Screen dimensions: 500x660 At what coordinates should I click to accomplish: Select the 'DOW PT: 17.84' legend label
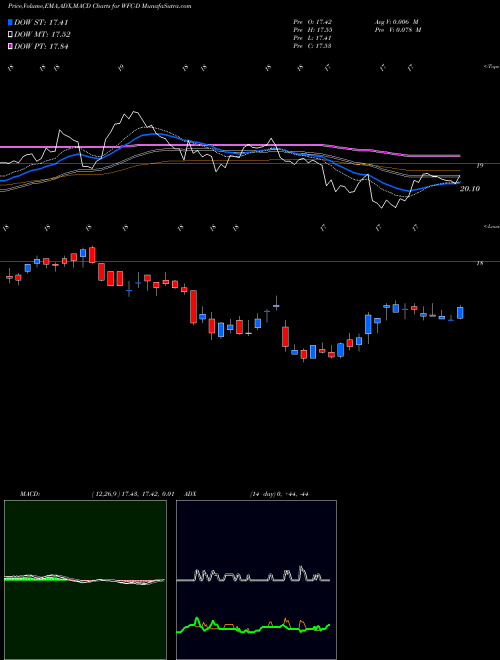(41, 46)
